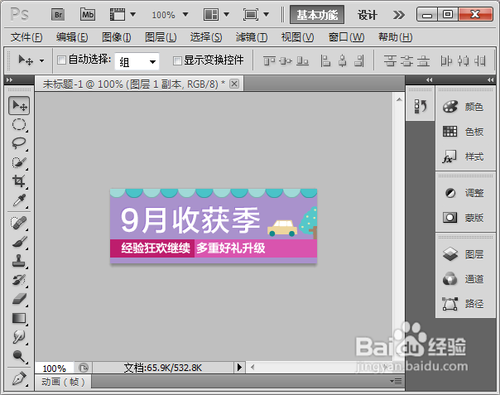
Task: Select the Brush tool
Action: tap(19, 242)
